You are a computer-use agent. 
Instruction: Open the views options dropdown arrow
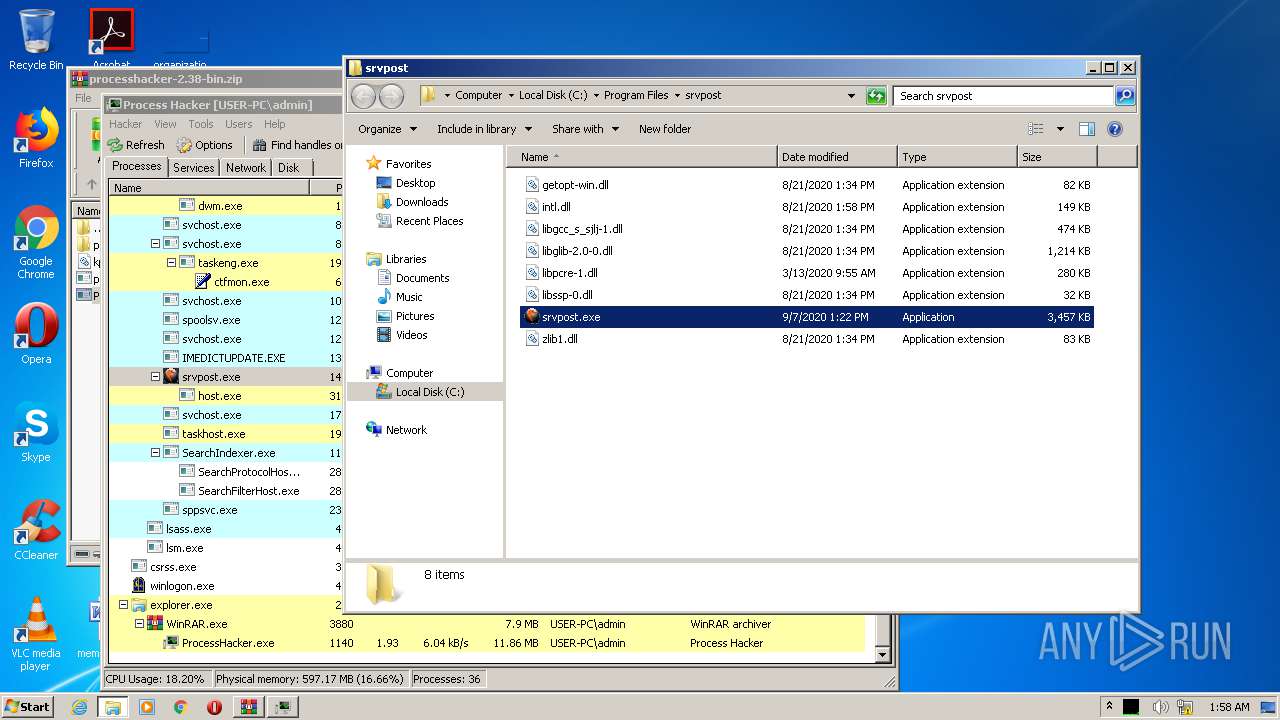click(x=1060, y=129)
